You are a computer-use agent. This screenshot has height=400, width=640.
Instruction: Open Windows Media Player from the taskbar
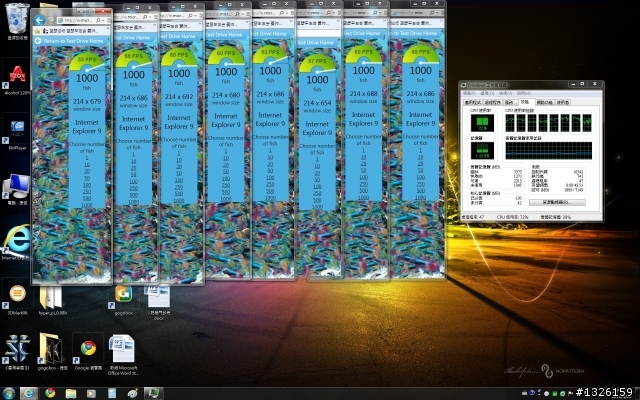tap(91, 393)
